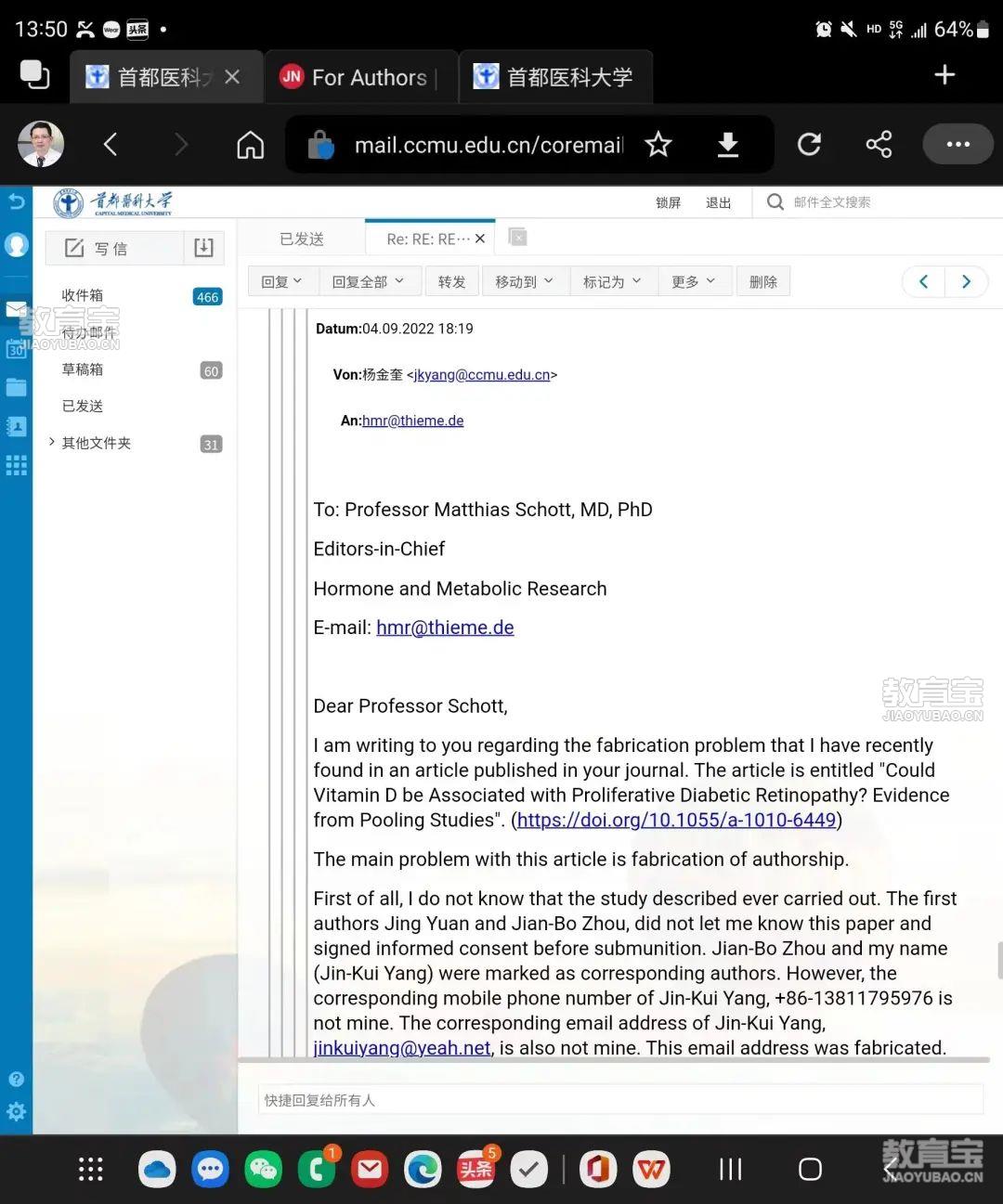
Task: Open the settings gear in blue sidebar
Action: 16,1112
